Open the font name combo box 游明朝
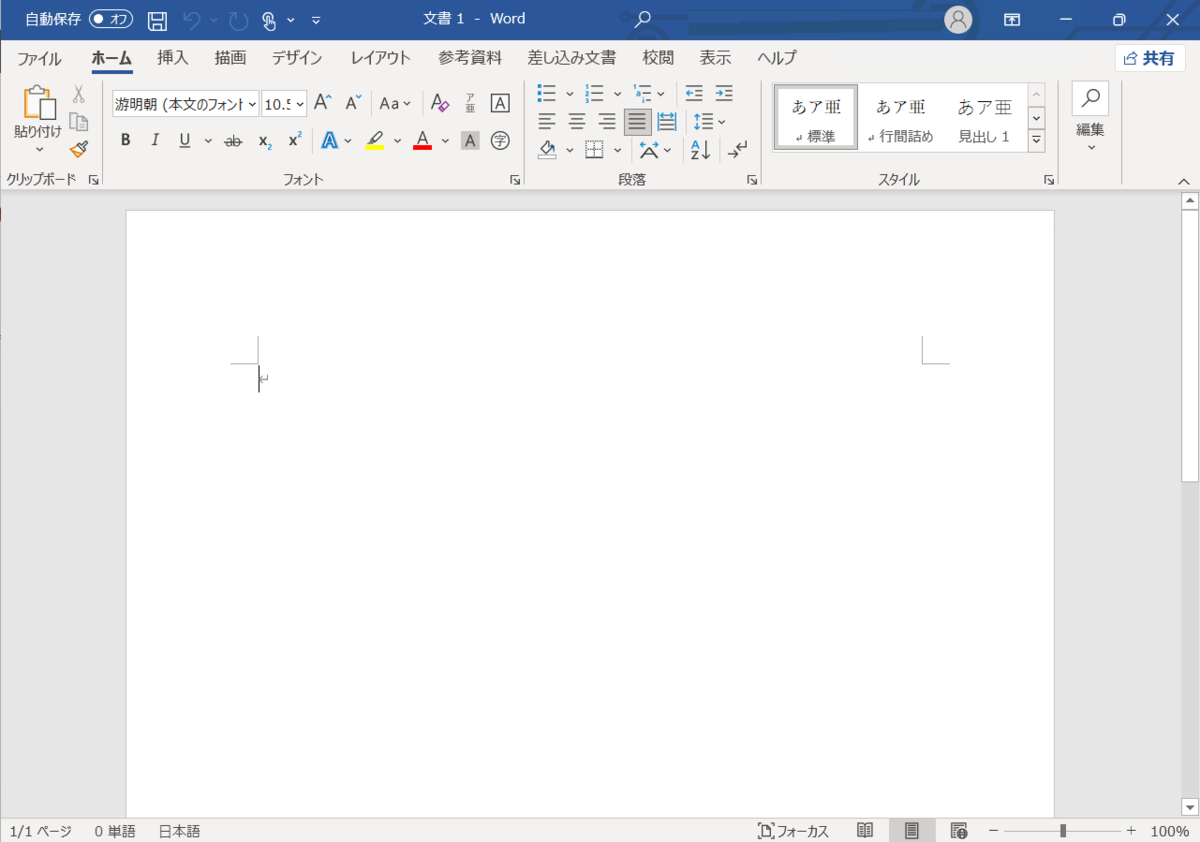 (x=186, y=103)
